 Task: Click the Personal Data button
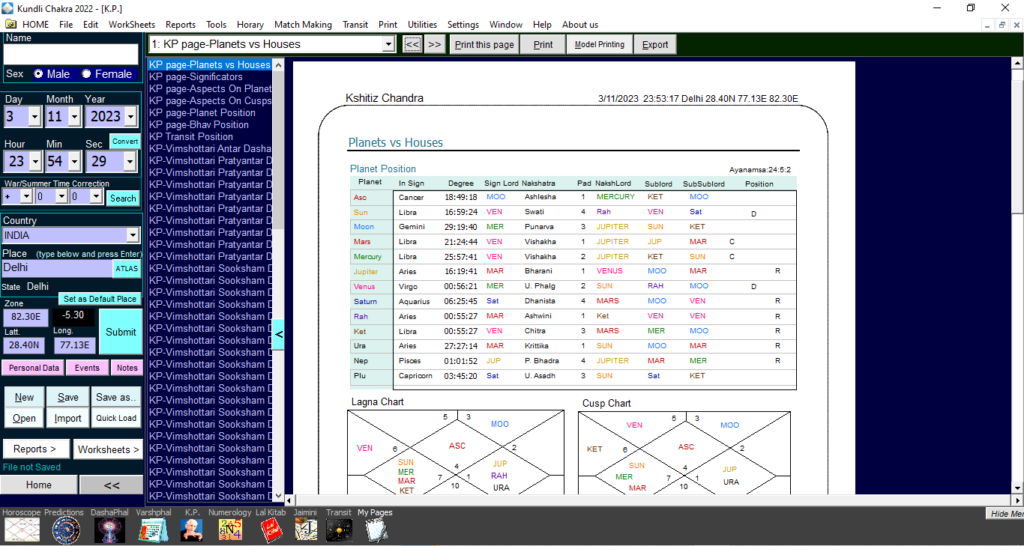click(x=33, y=368)
